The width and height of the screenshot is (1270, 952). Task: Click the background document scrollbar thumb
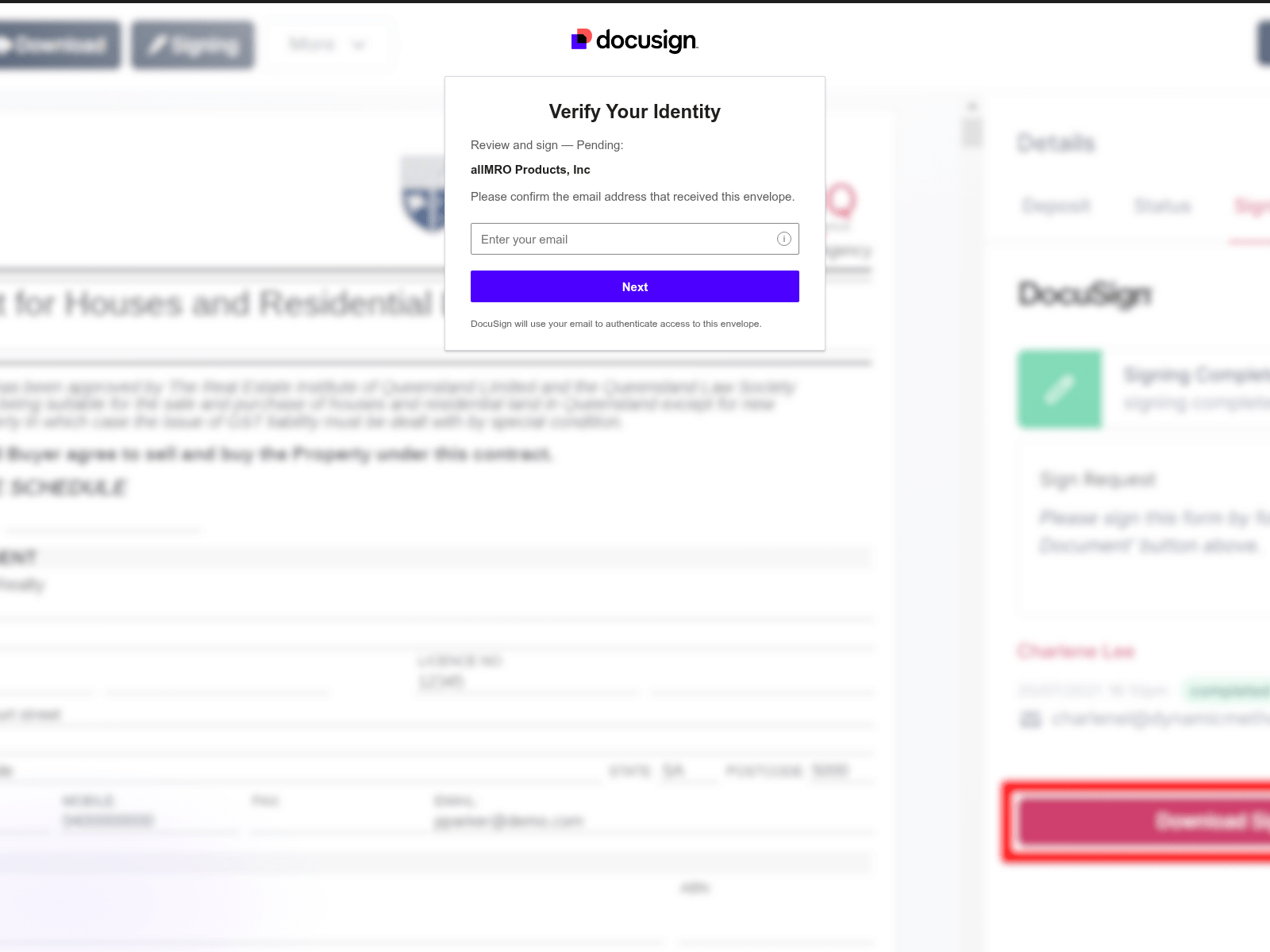[x=972, y=132]
